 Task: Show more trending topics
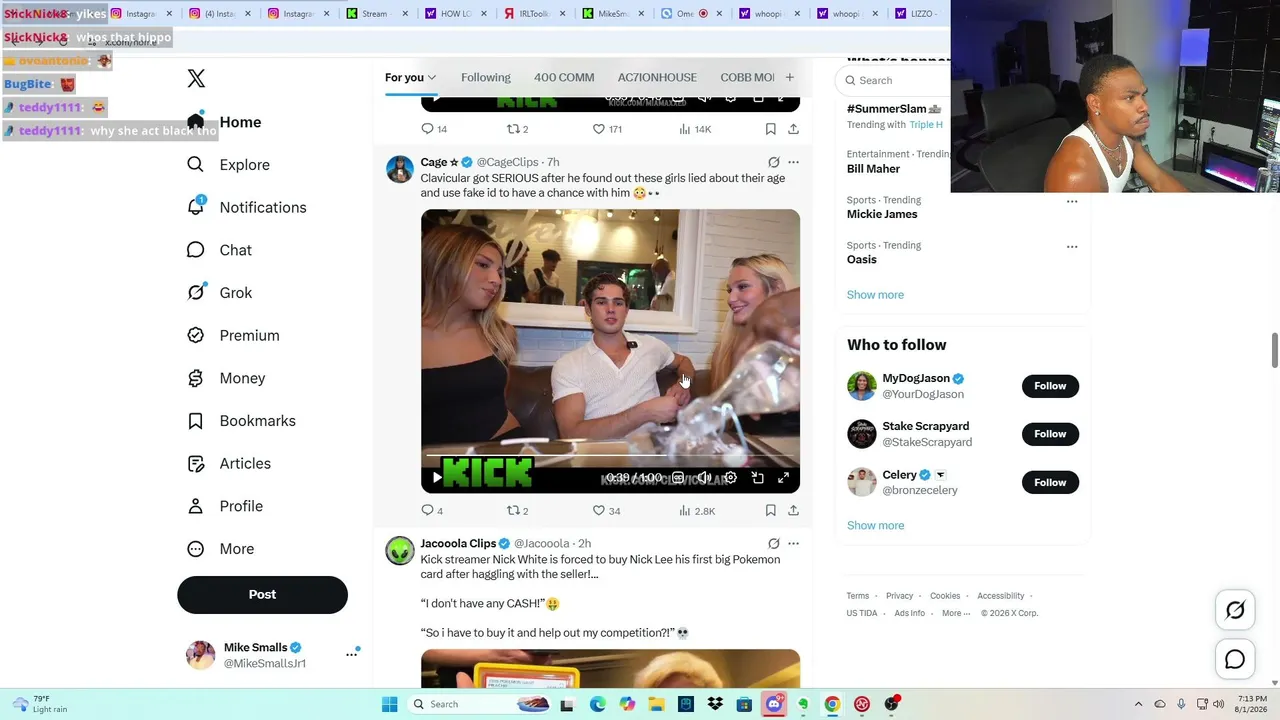(875, 295)
